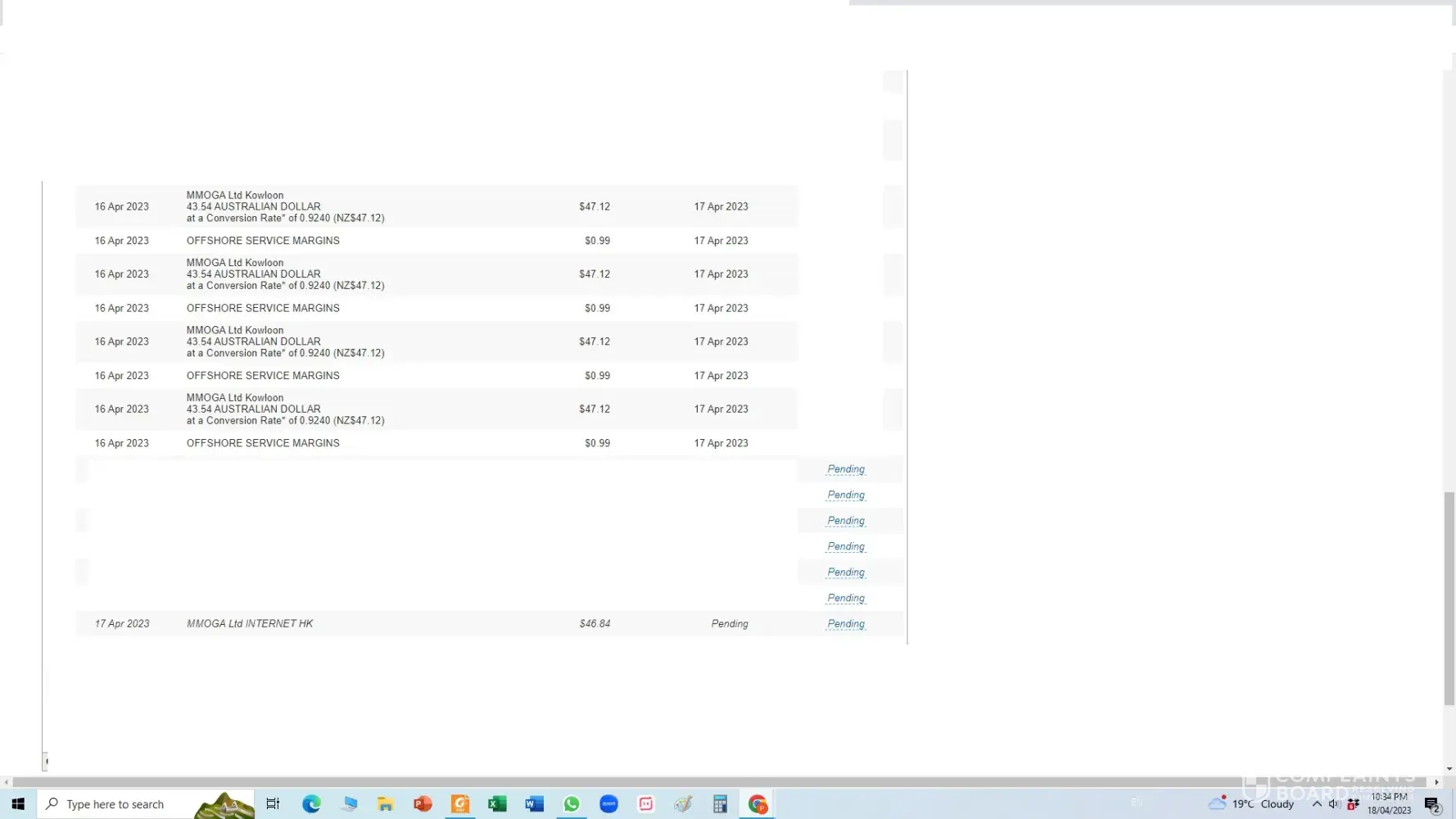Open Zoom from the taskbar
1456x819 pixels.
click(x=608, y=804)
